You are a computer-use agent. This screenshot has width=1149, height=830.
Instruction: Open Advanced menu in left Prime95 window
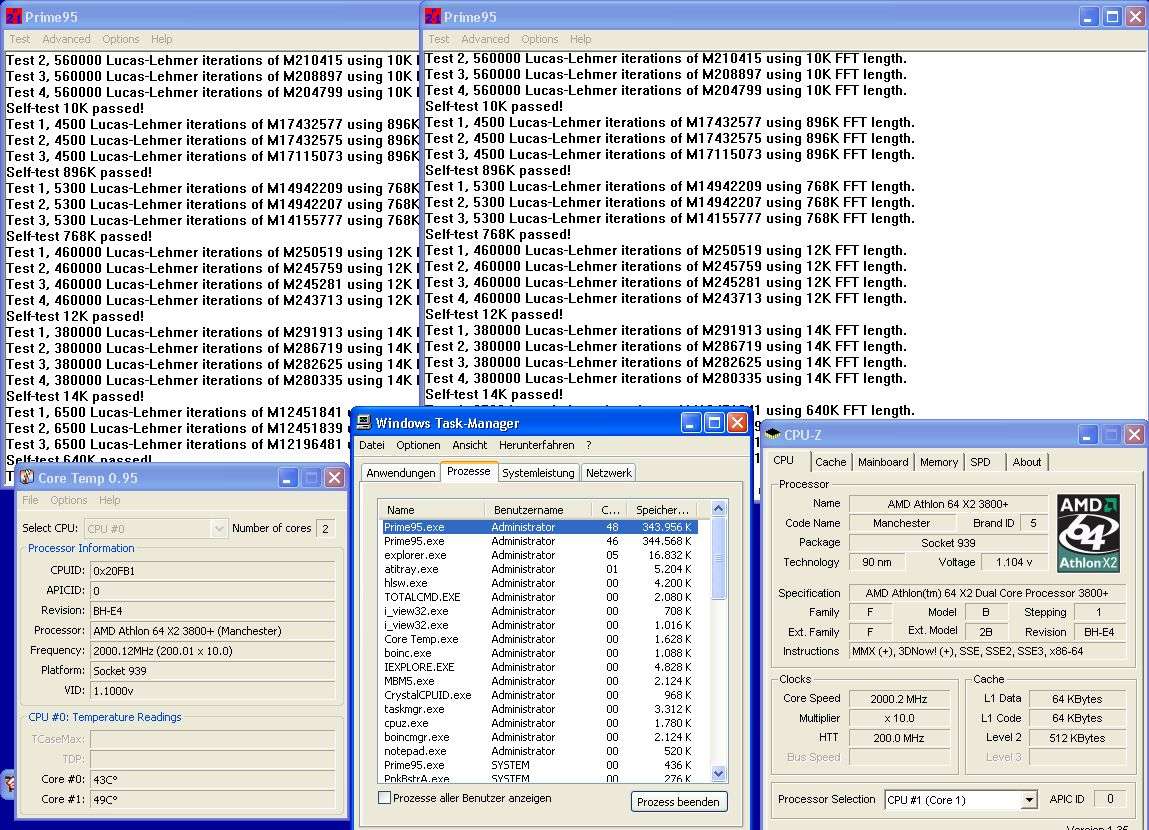click(66, 39)
